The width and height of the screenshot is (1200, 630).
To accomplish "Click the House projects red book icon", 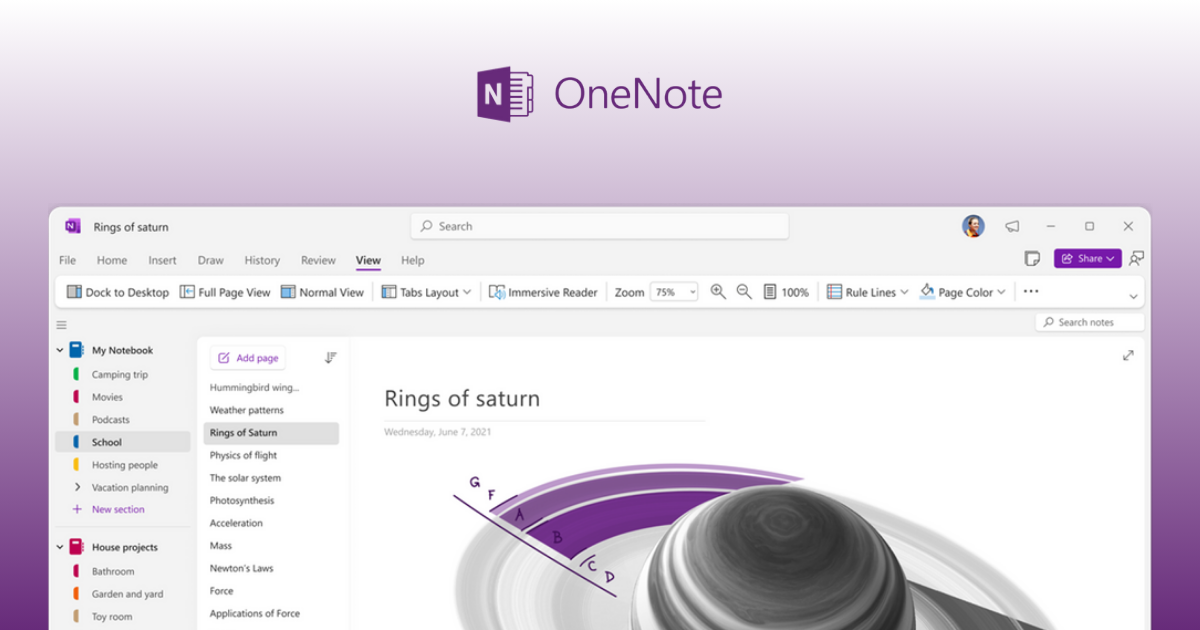I will click(76, 547).
